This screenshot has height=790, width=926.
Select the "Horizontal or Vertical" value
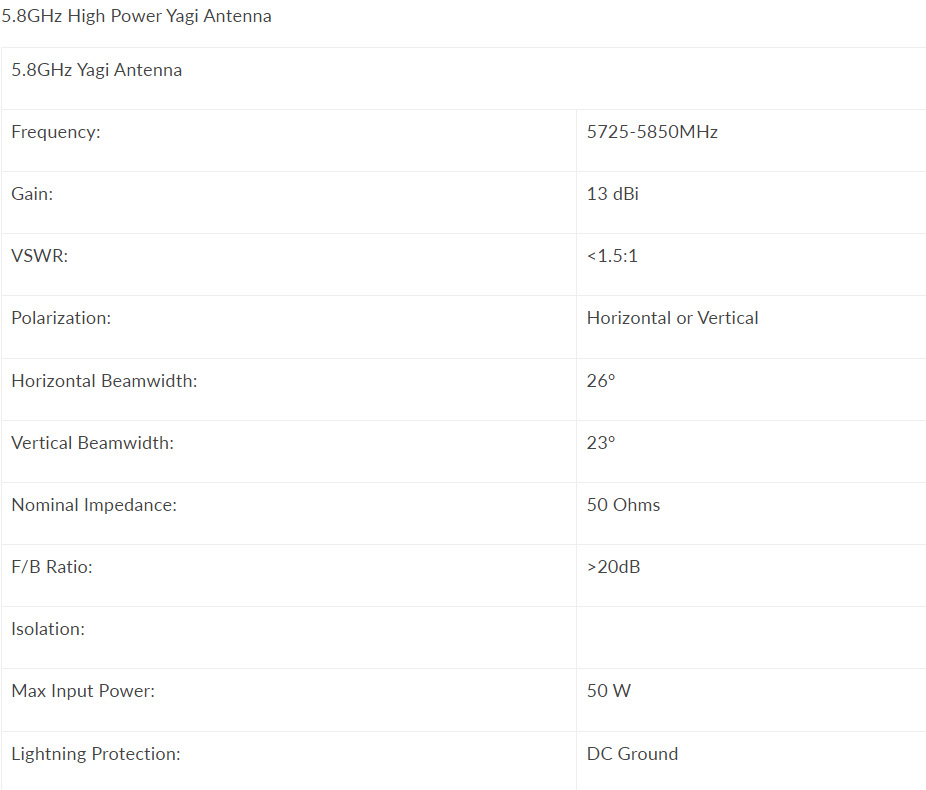[672, 318]
